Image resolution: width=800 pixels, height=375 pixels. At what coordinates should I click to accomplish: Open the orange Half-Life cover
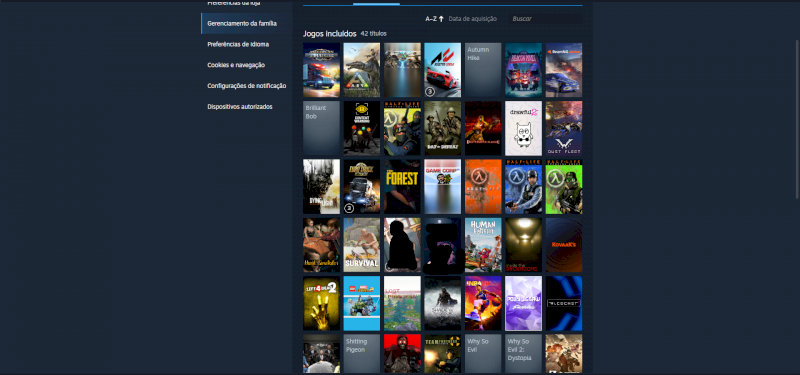483,187
